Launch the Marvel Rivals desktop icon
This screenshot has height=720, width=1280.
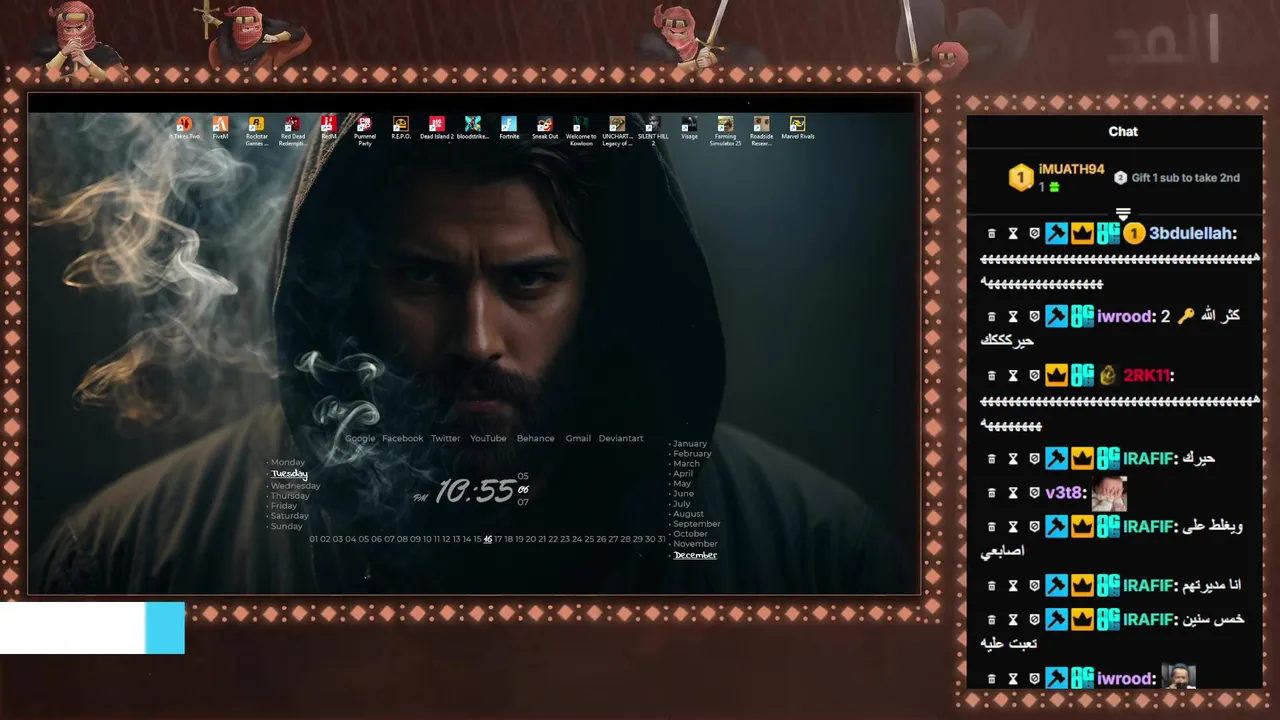click(x=797, y=128)
